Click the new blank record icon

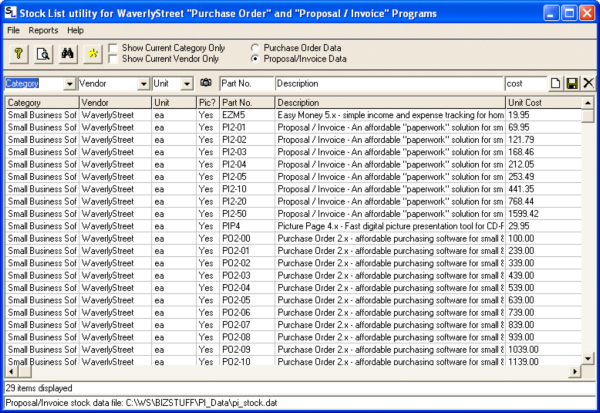click(557, 83)
